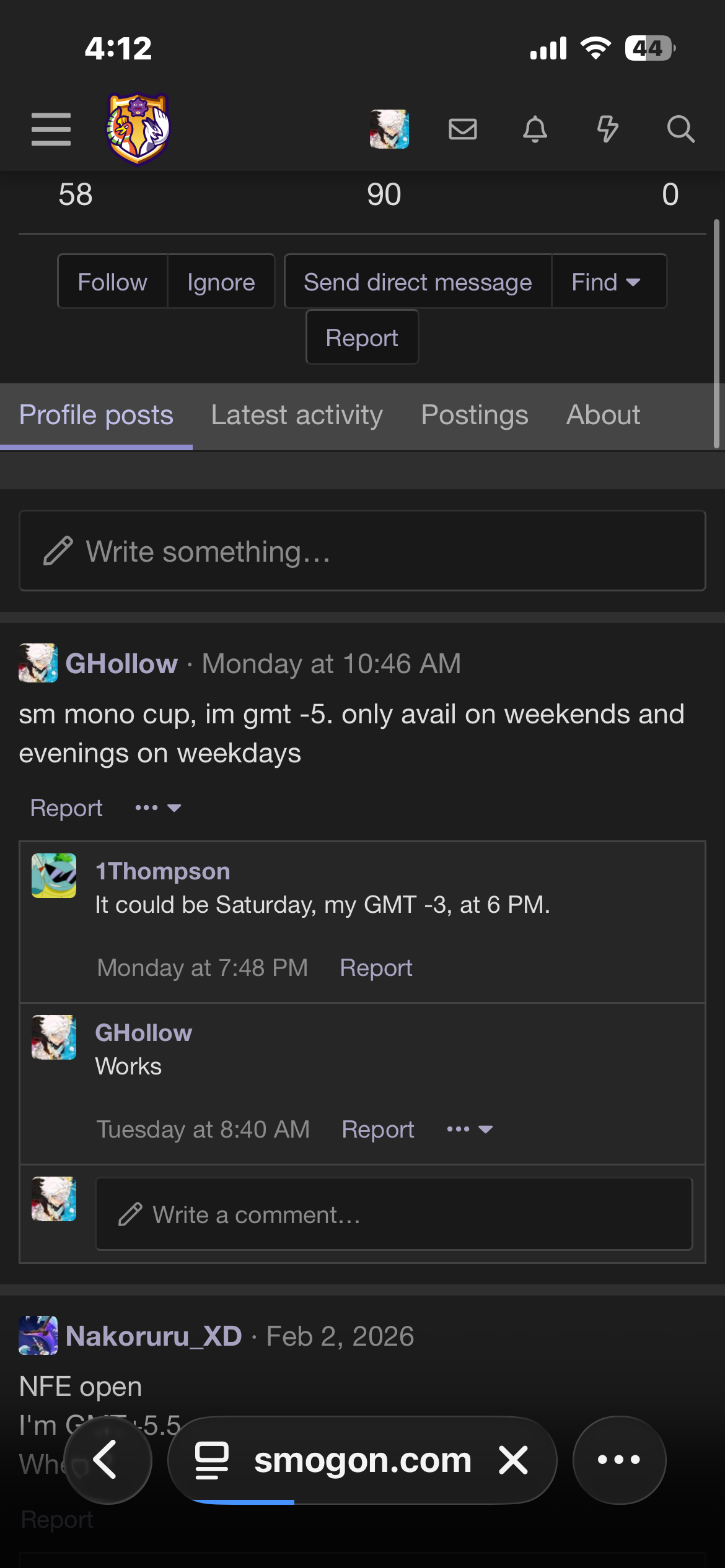Open the search magnifier icon
Image resolution: width=725 pixels, height=1568 pixels.
click(x=680, y=129)
